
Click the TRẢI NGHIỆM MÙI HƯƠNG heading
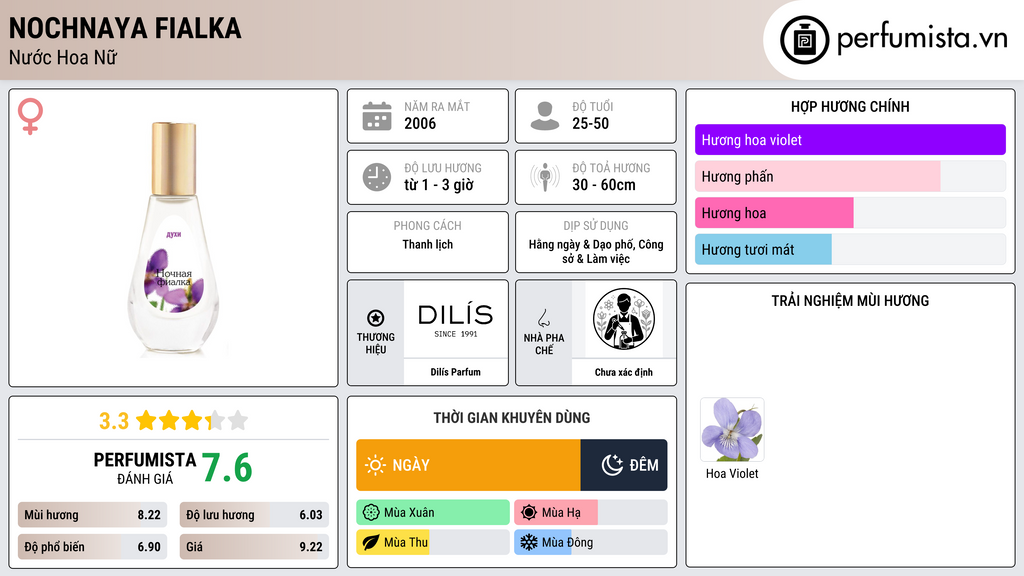(850, 301)
